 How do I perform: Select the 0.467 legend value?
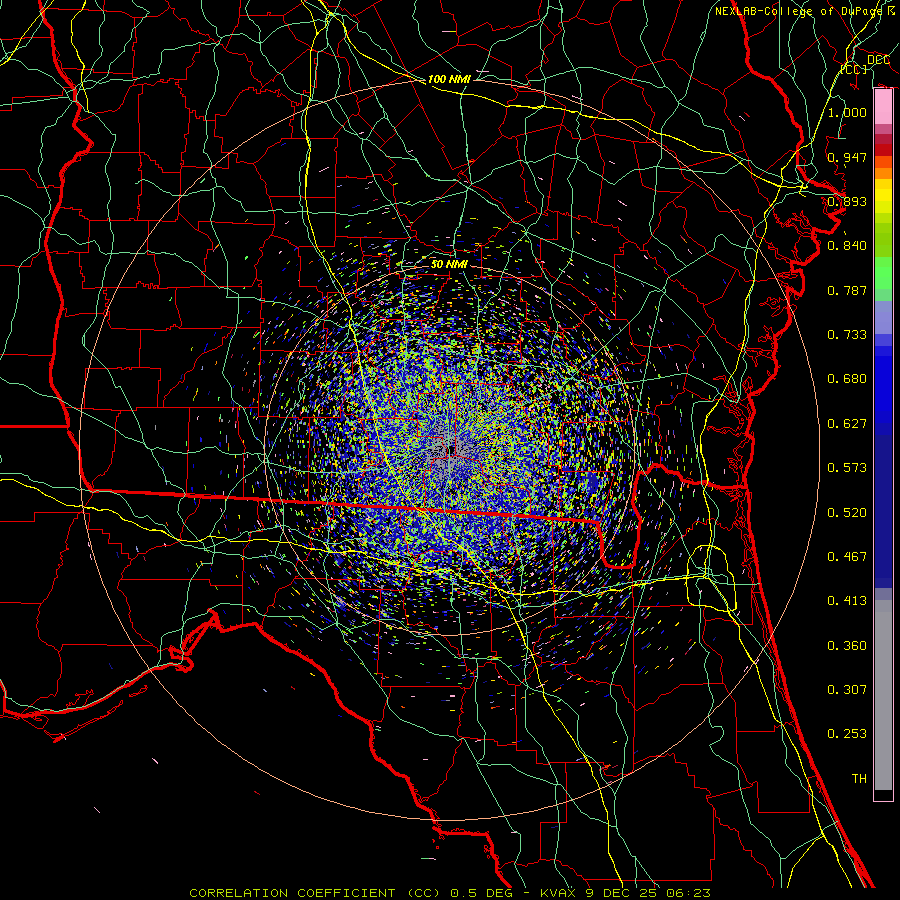(x=847, y=557)
